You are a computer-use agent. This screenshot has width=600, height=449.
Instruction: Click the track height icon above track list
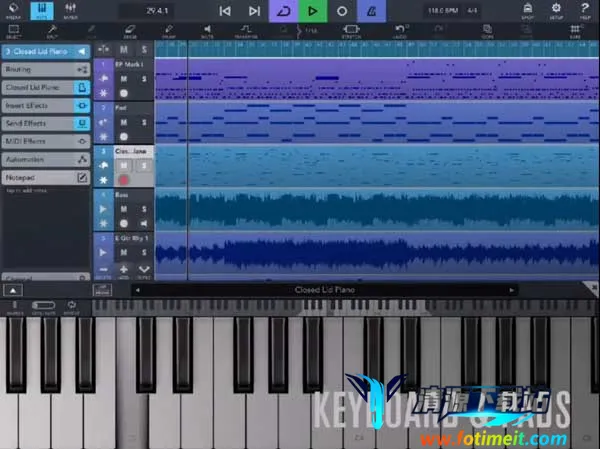click(x=103, y=49)
